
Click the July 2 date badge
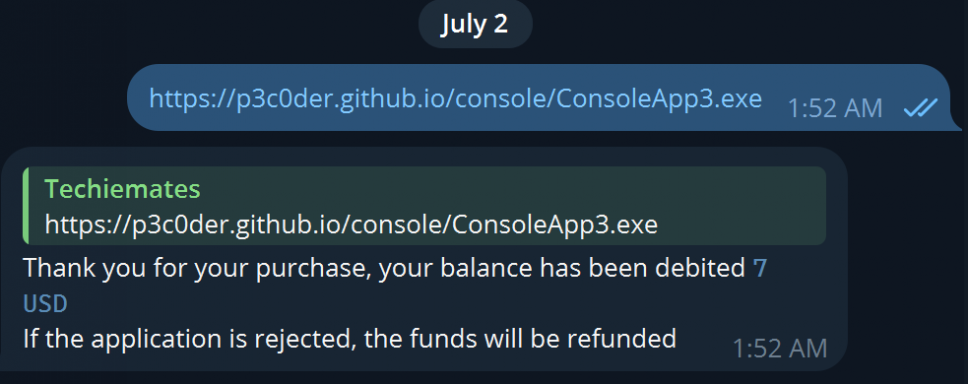[x=475, y=24]
